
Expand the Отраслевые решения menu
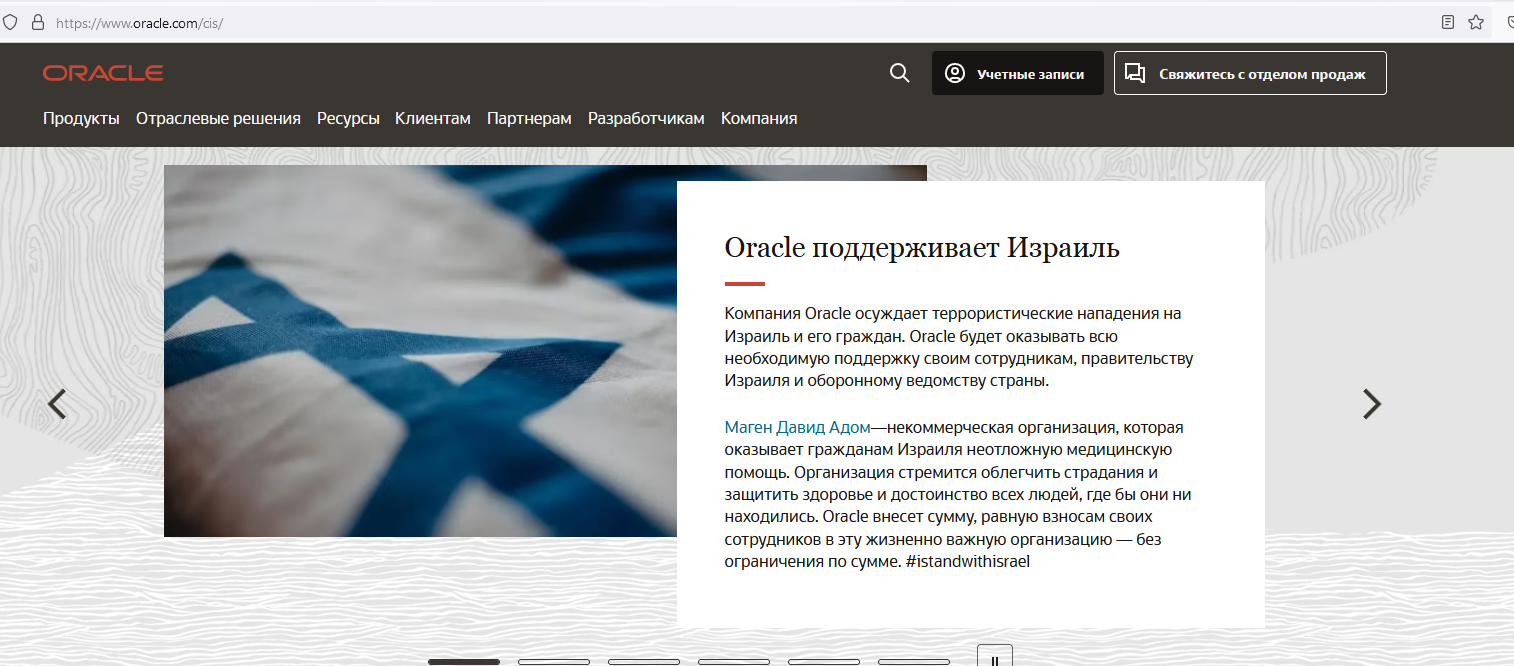point(218,118)
